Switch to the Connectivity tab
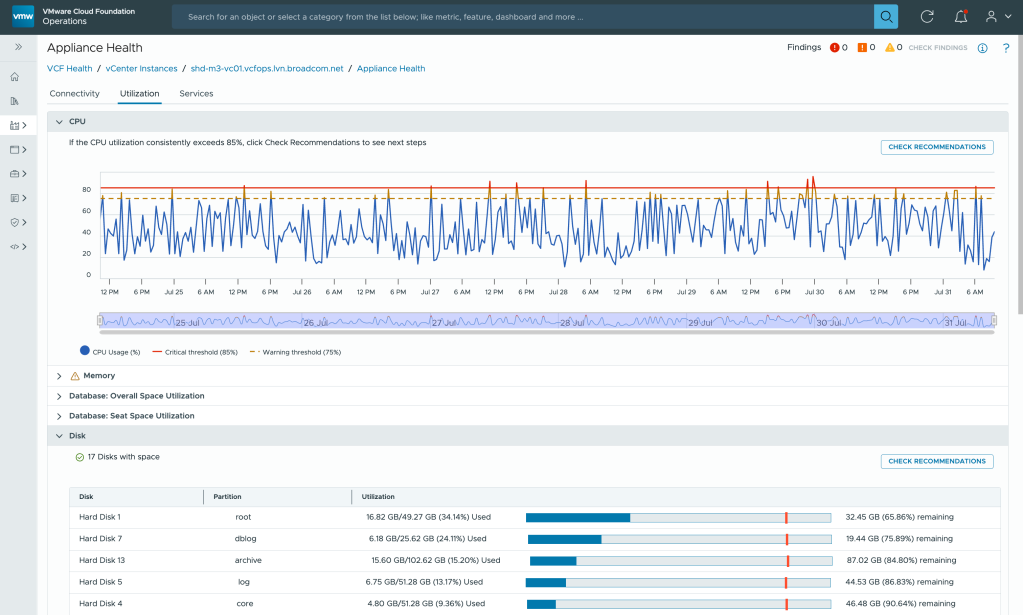The height and width of the screenshot is (615, 1023). pyautogui.click(x=74, y=94)
